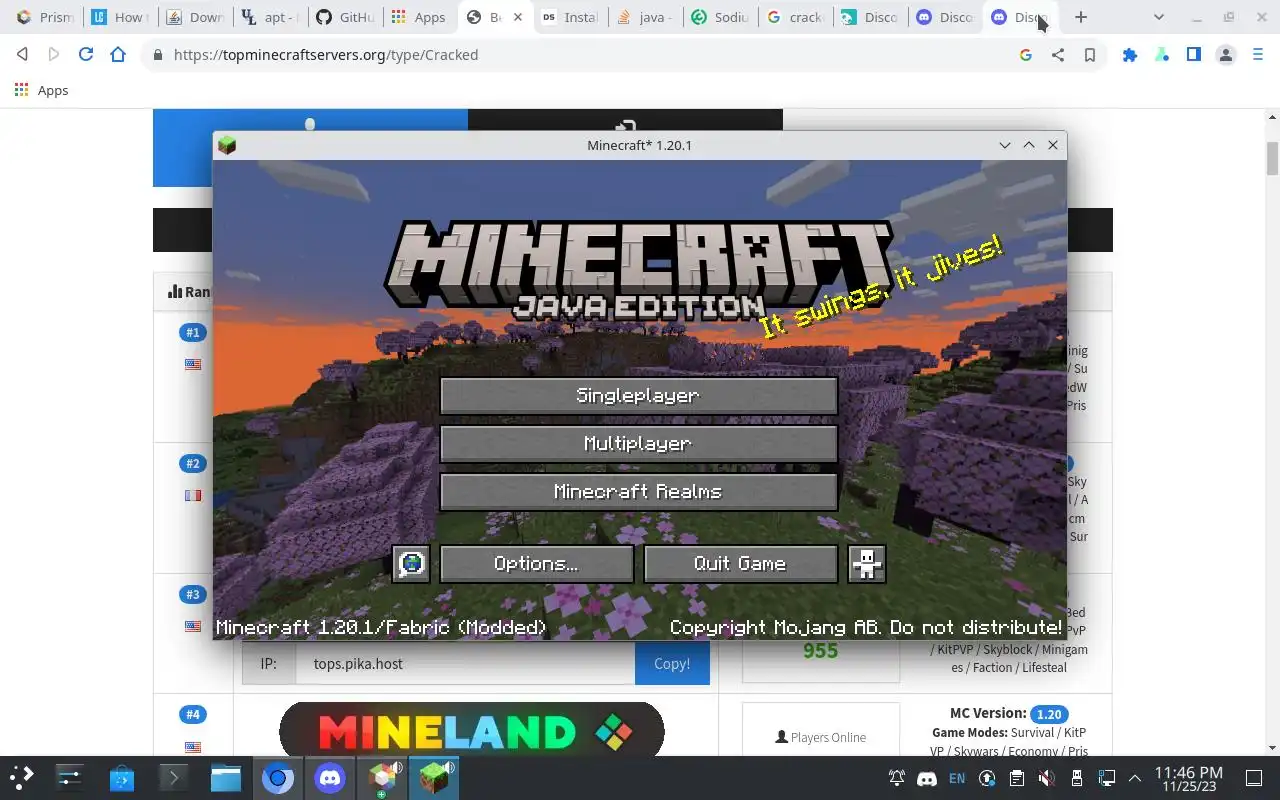Go to browser home page

click(x=118, y=55)
